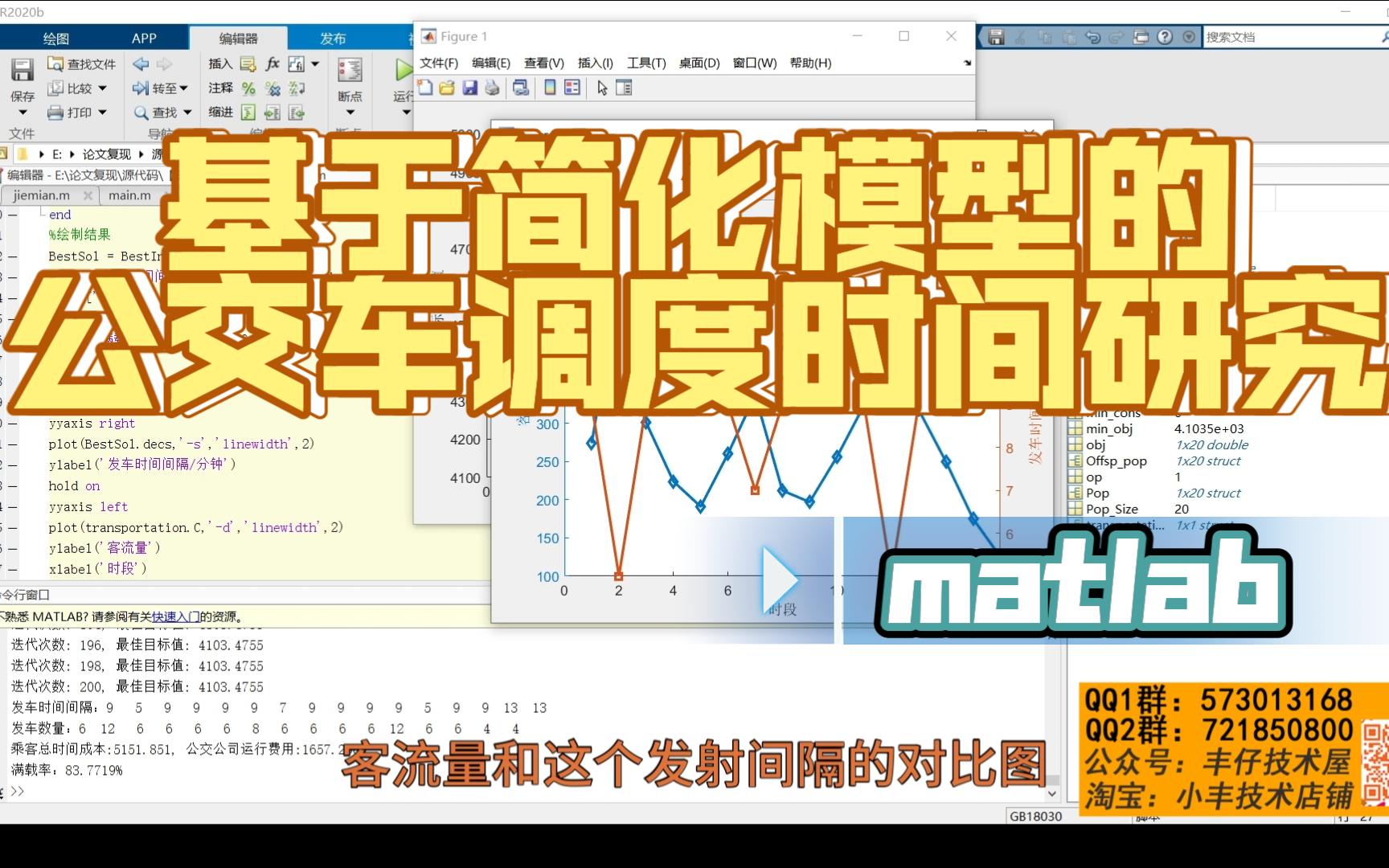Screen dimensions: 1389x868
Task: Select the main.m editor tab
Action: 129,195
